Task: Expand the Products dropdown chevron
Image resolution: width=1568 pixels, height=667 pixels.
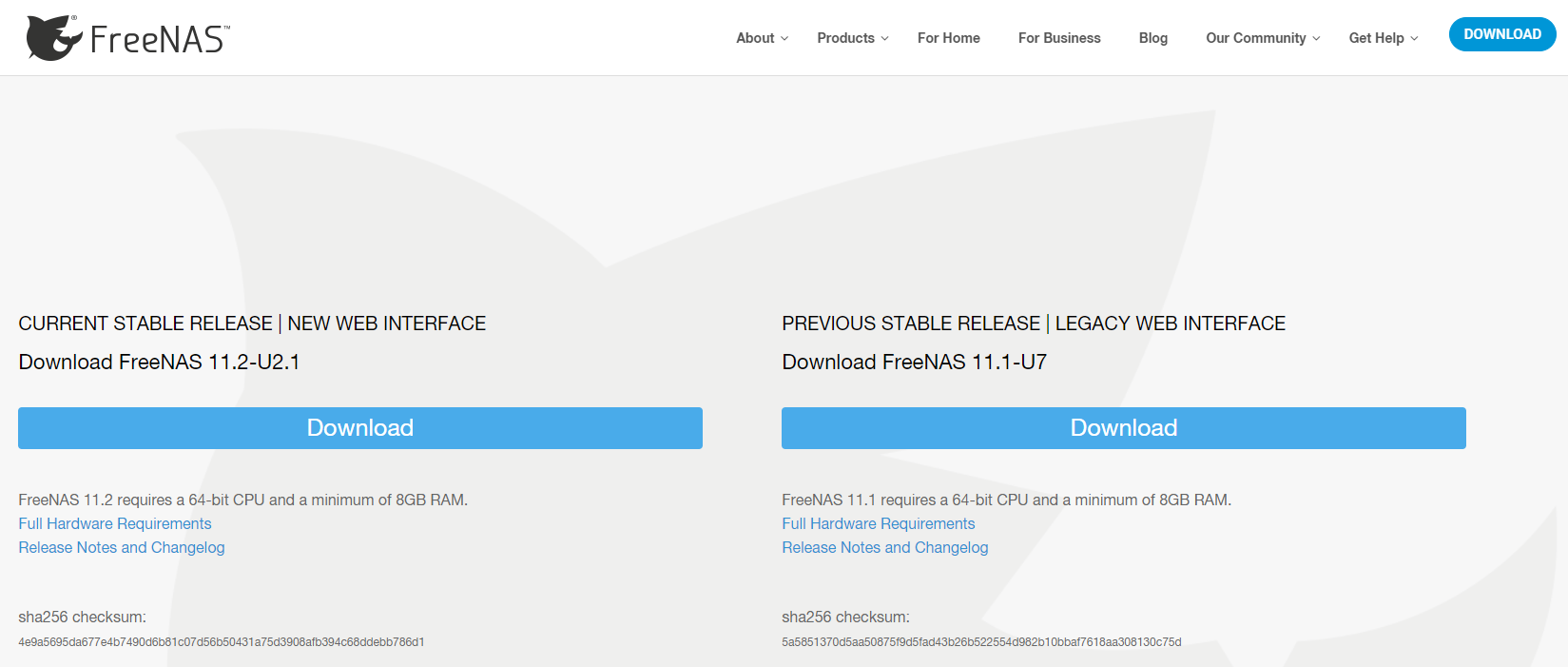Action: tap(884, 39)
